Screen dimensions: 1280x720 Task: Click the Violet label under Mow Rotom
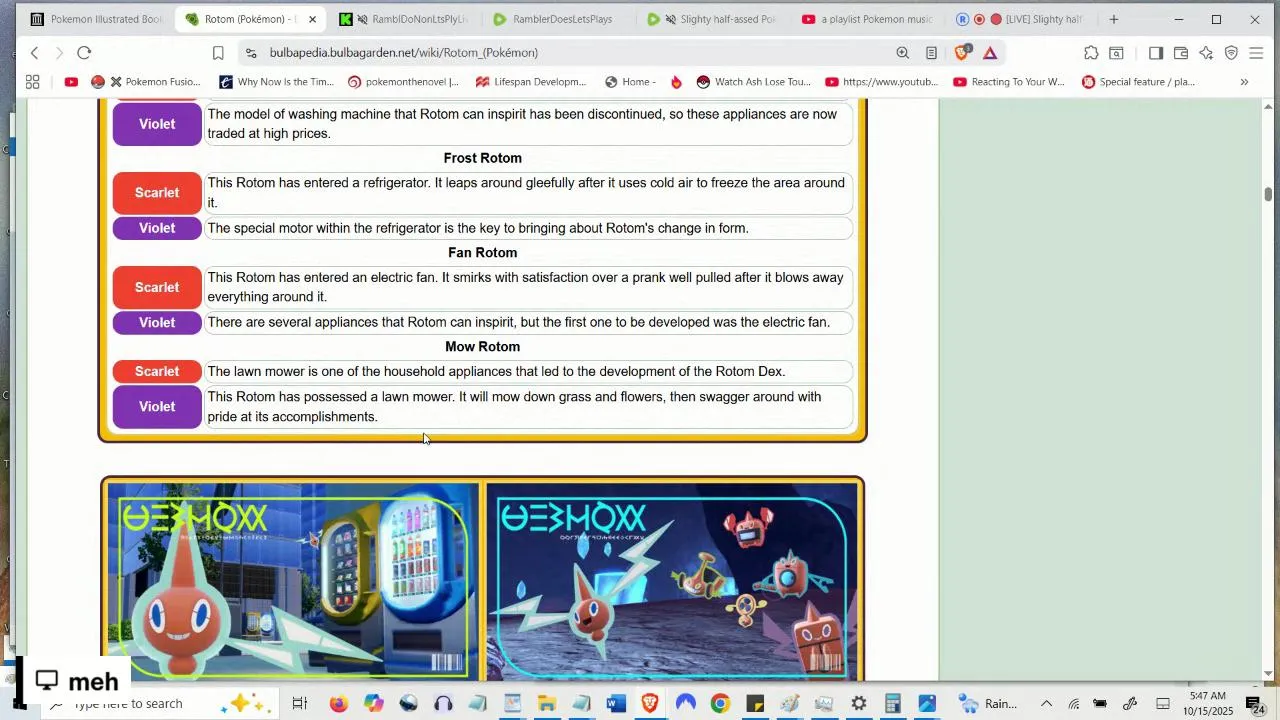point(157,407)
